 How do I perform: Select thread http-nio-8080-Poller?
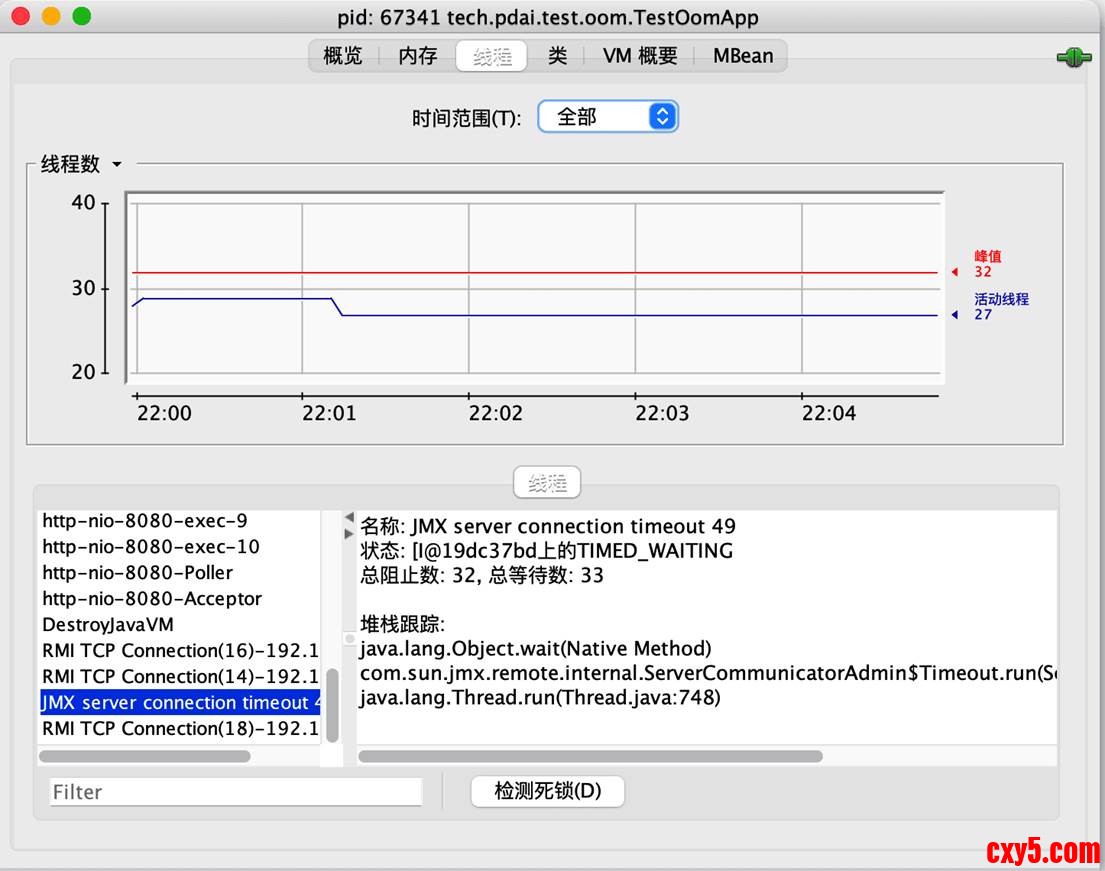tap(180, 573)
